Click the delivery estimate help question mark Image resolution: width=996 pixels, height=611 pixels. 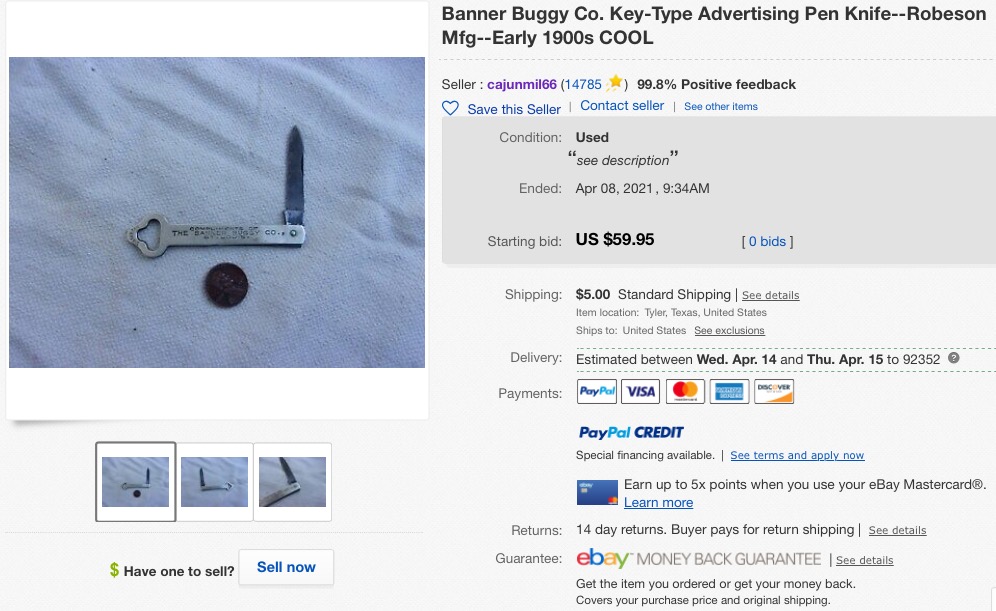coord(953,358)
